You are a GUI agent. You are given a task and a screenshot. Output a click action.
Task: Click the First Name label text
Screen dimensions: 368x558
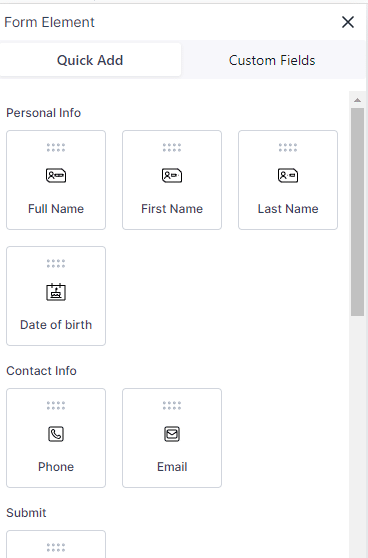(172, 209)
